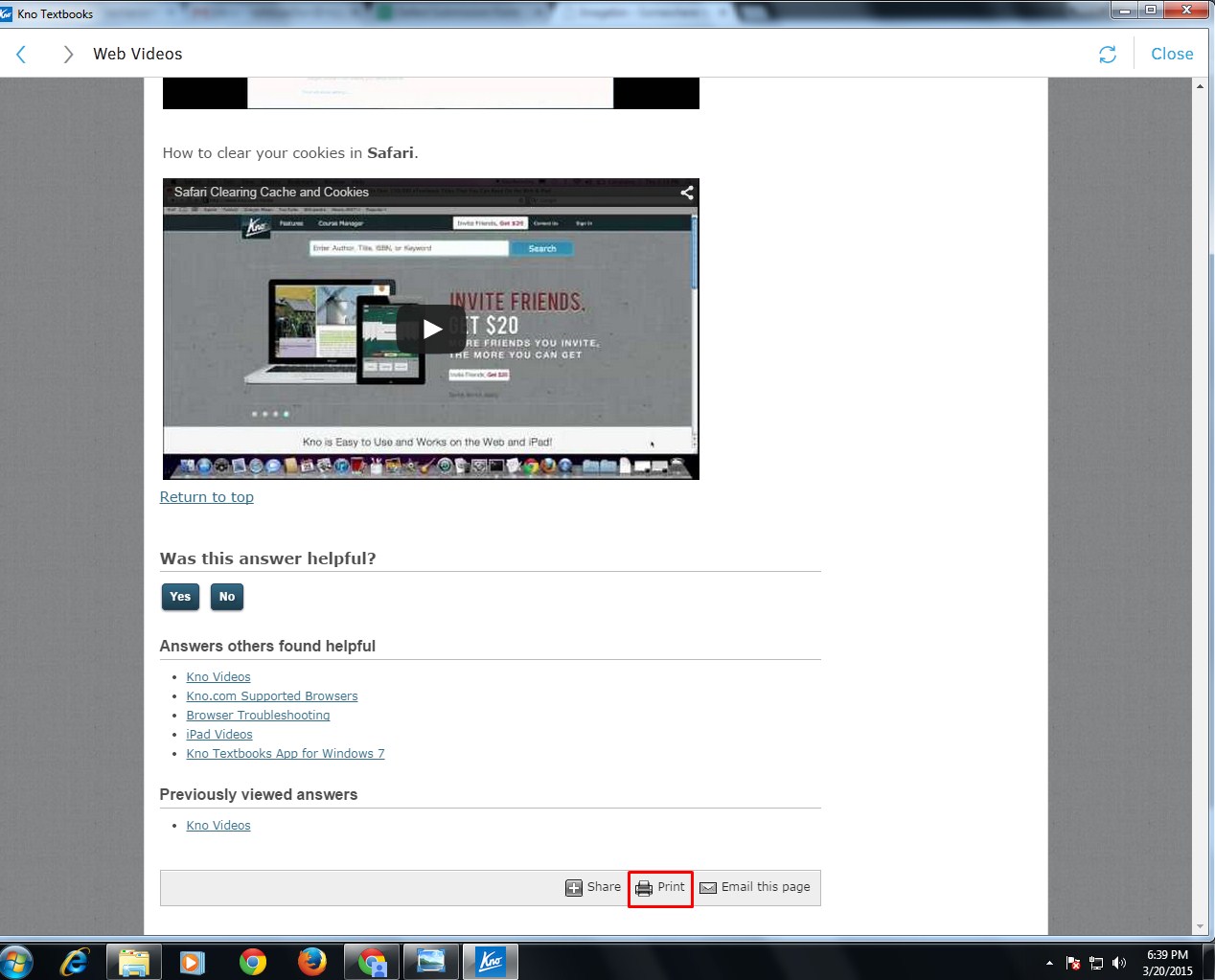Open network status tray icon

tap(1096, 963)
